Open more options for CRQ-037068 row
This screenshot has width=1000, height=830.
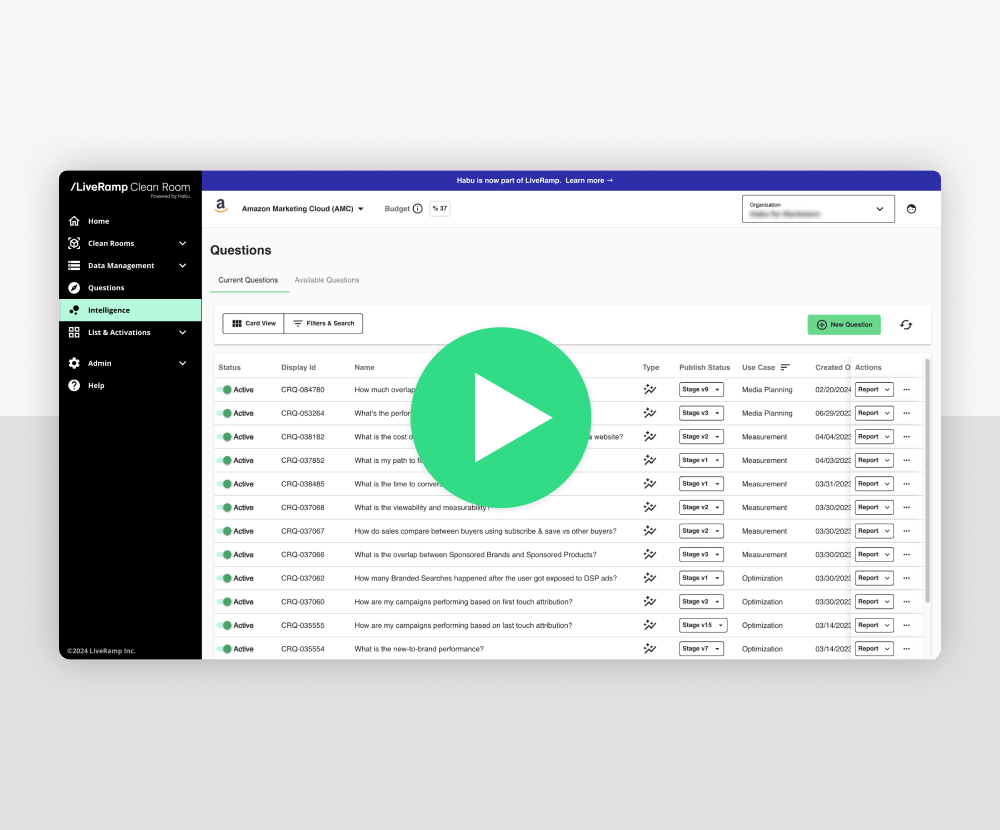pos(907,508)
